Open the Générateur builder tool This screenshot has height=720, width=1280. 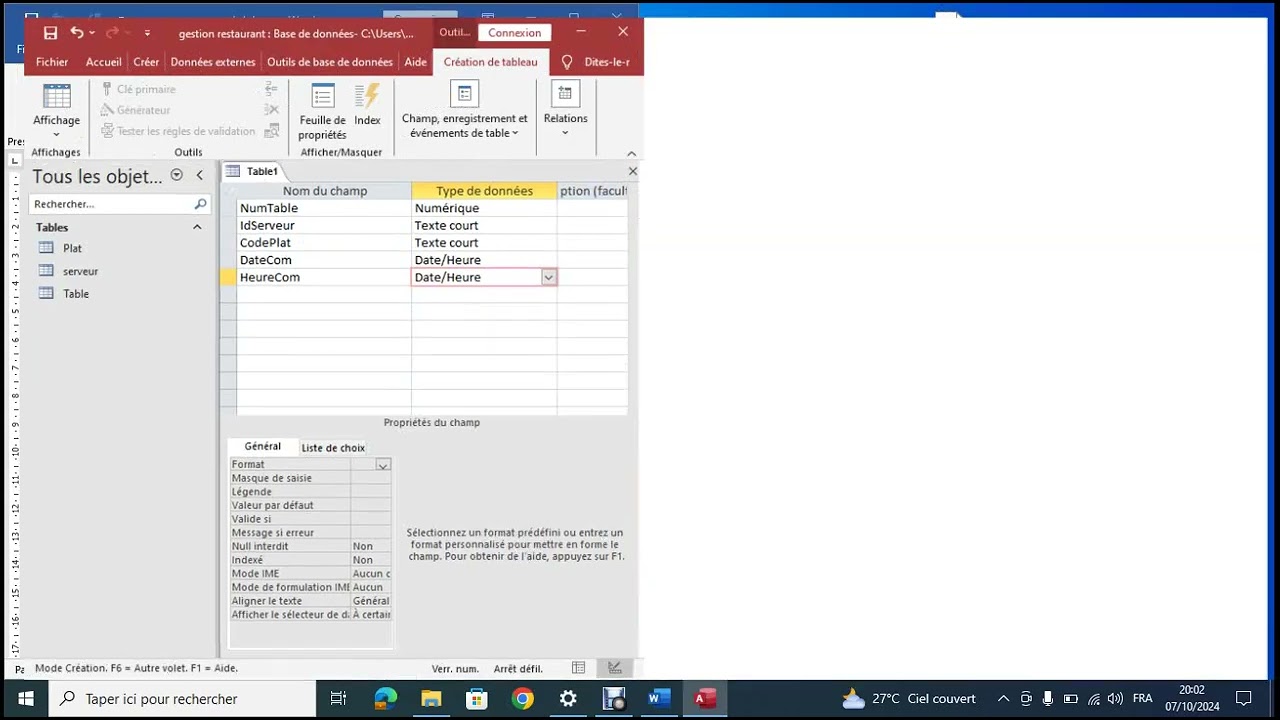135,110
